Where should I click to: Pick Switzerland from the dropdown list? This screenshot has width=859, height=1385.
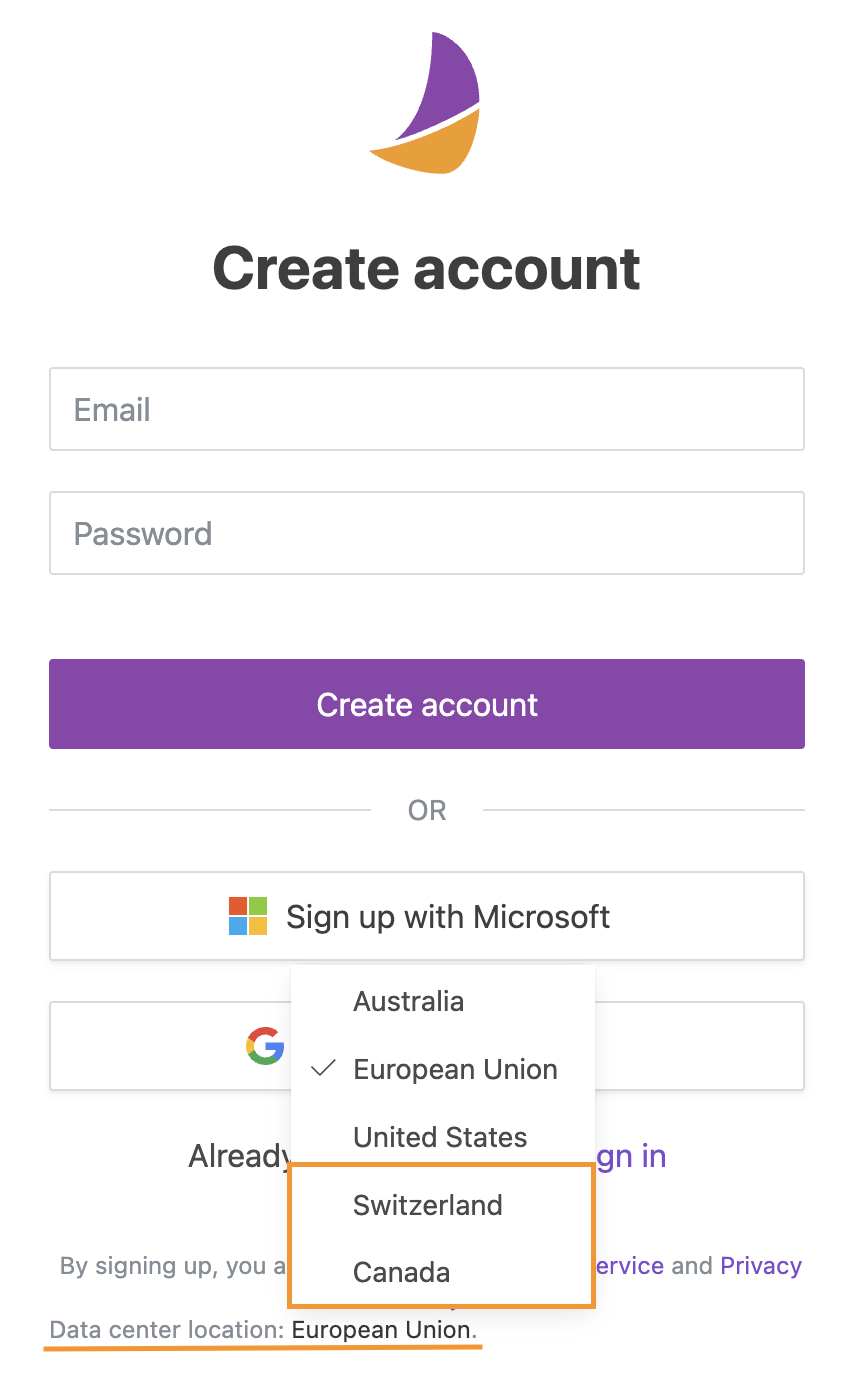tap(428, 1205)
